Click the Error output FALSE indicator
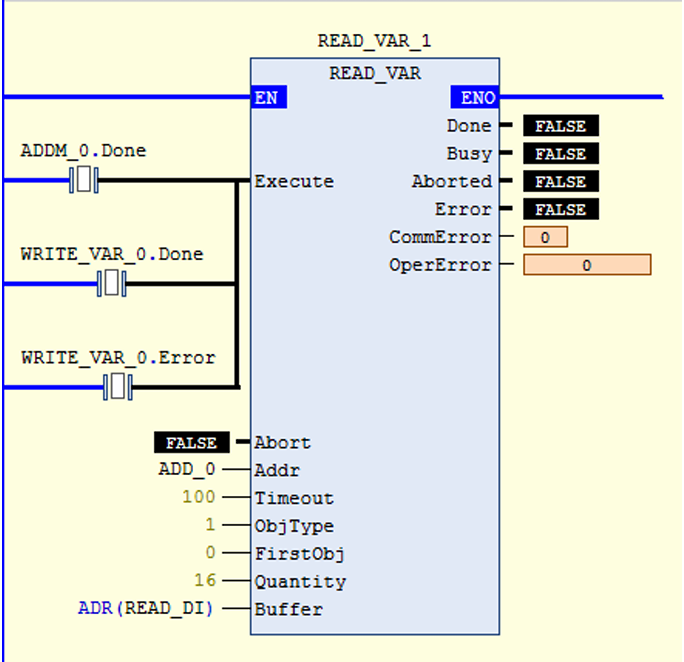684x662 pixels. coord(560,210)
